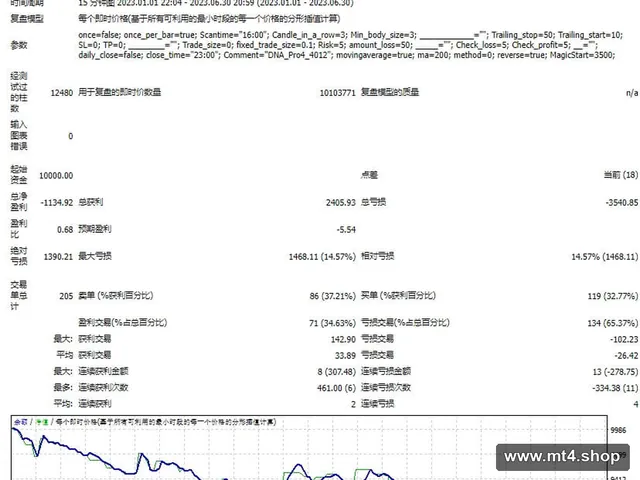Click the net profit value -1134.92
Screen dimensions: 640x480
pyautogui.click(x=56, y=202)
